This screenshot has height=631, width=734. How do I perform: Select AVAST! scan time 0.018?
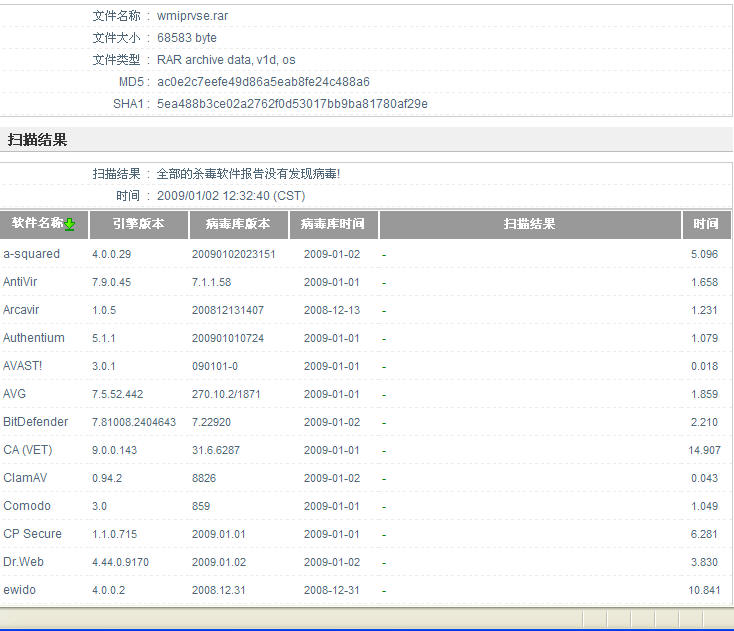[x=705, y=367]
